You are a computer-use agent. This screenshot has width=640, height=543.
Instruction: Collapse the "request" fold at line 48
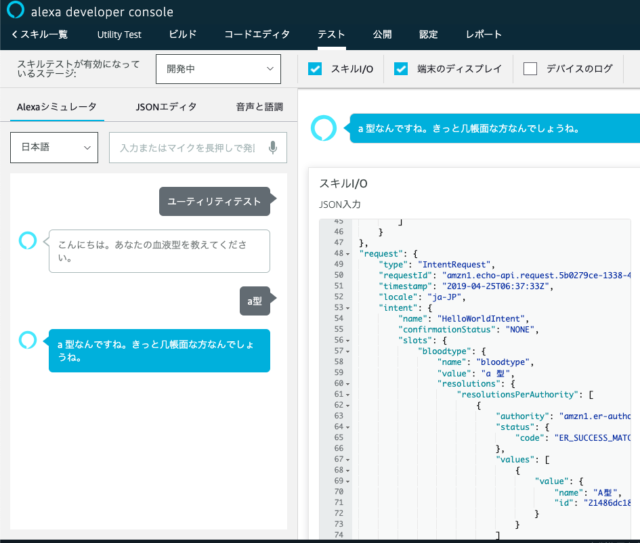348,254
